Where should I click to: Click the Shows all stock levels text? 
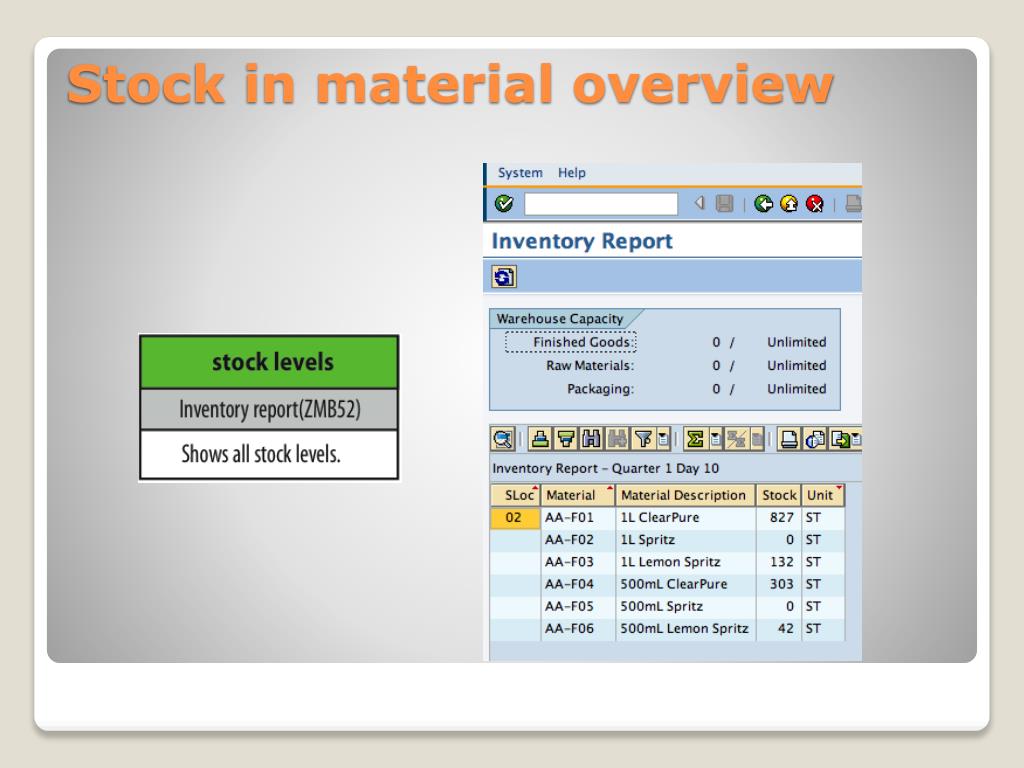(261, 454)
